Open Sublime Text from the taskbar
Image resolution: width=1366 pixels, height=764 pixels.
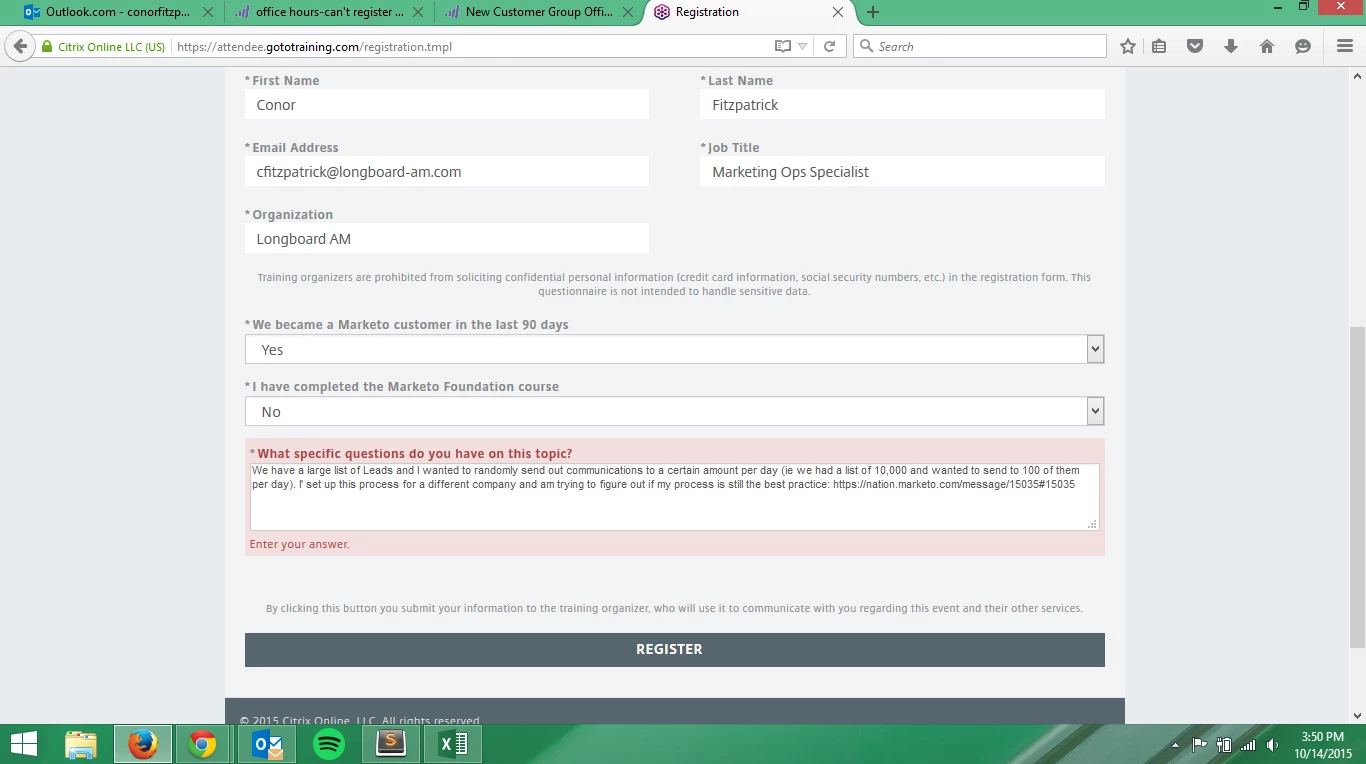[x=391, y=744]
